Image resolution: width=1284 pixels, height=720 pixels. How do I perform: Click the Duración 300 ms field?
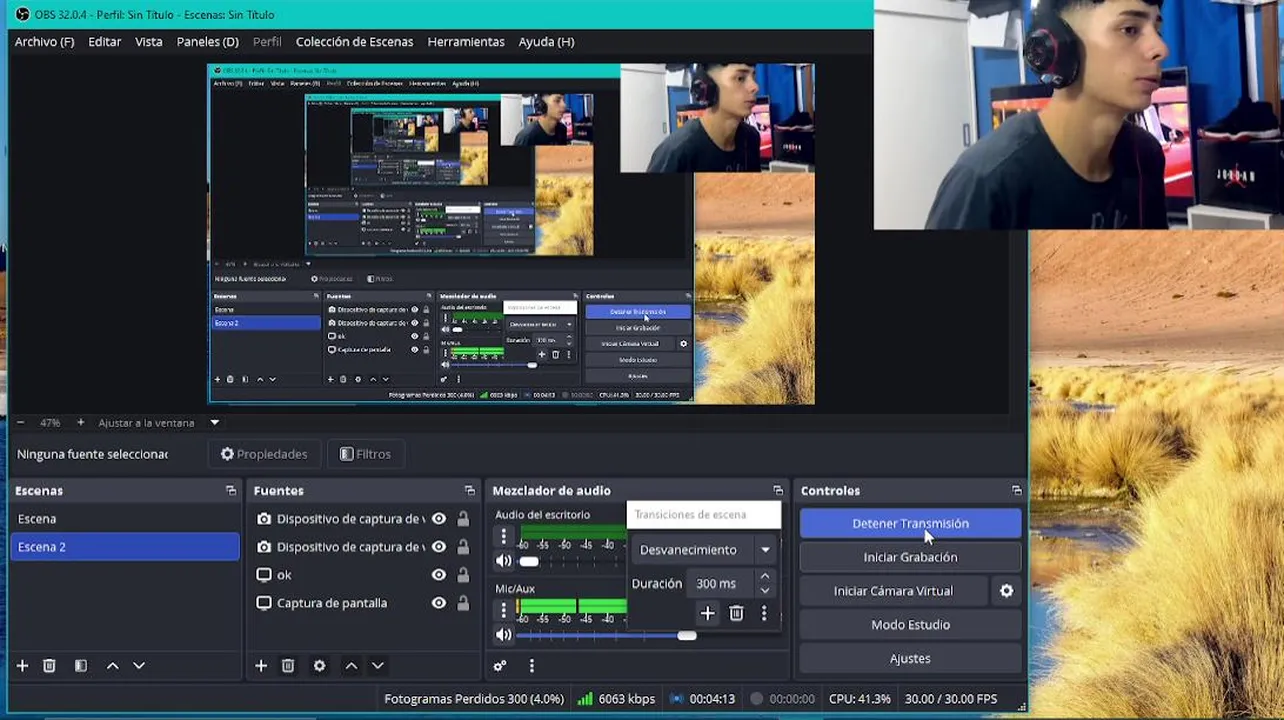722,584
